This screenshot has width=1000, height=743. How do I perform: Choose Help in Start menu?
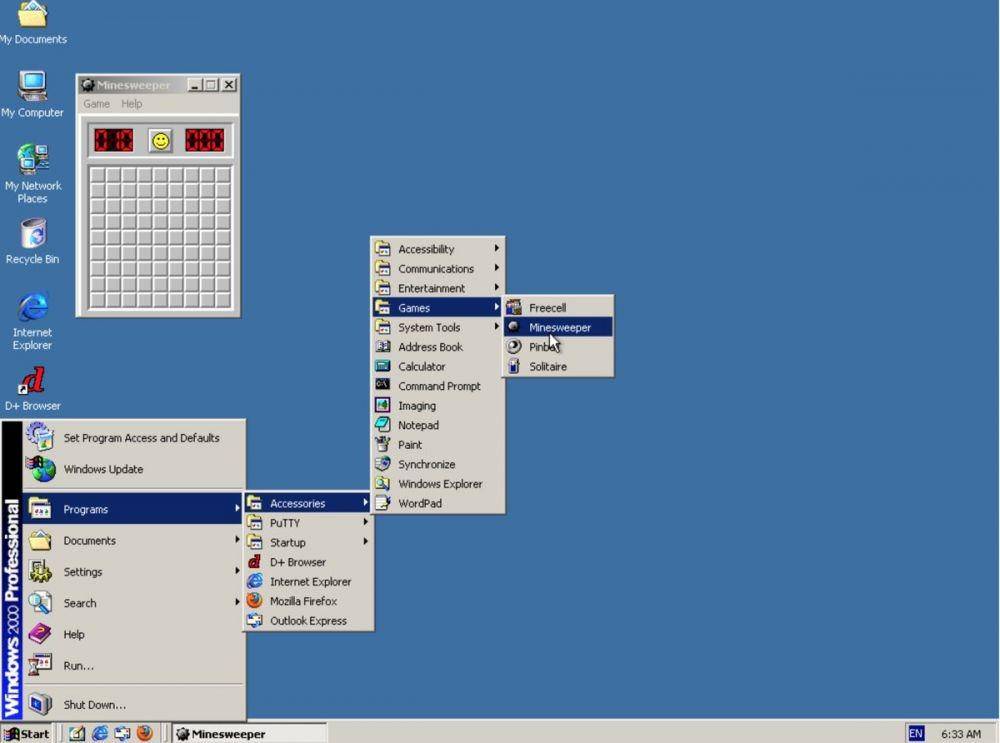click(x=133, y=634)
